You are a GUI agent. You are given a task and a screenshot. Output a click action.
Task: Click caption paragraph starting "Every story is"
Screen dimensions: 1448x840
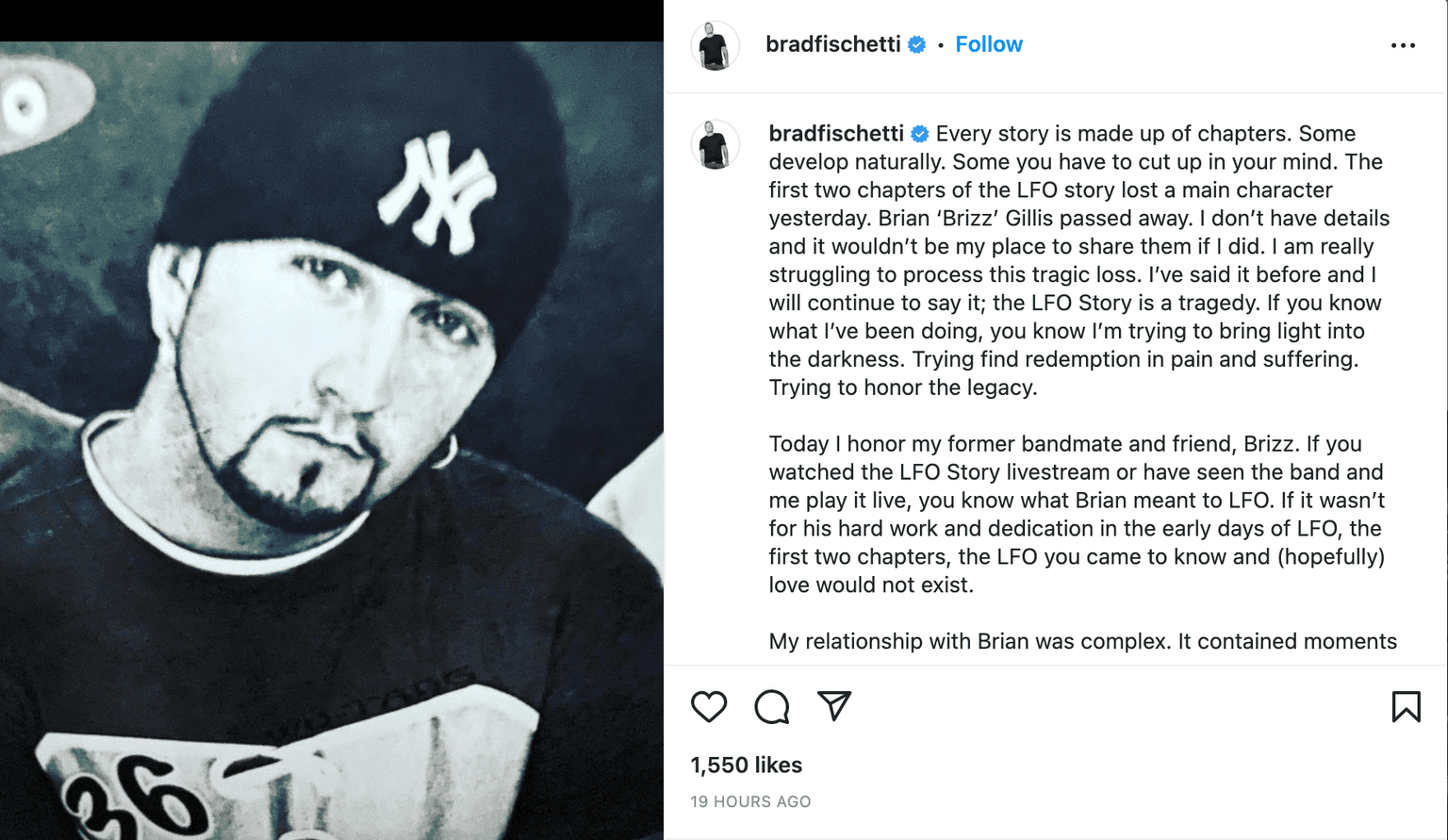pos(1078,260)
